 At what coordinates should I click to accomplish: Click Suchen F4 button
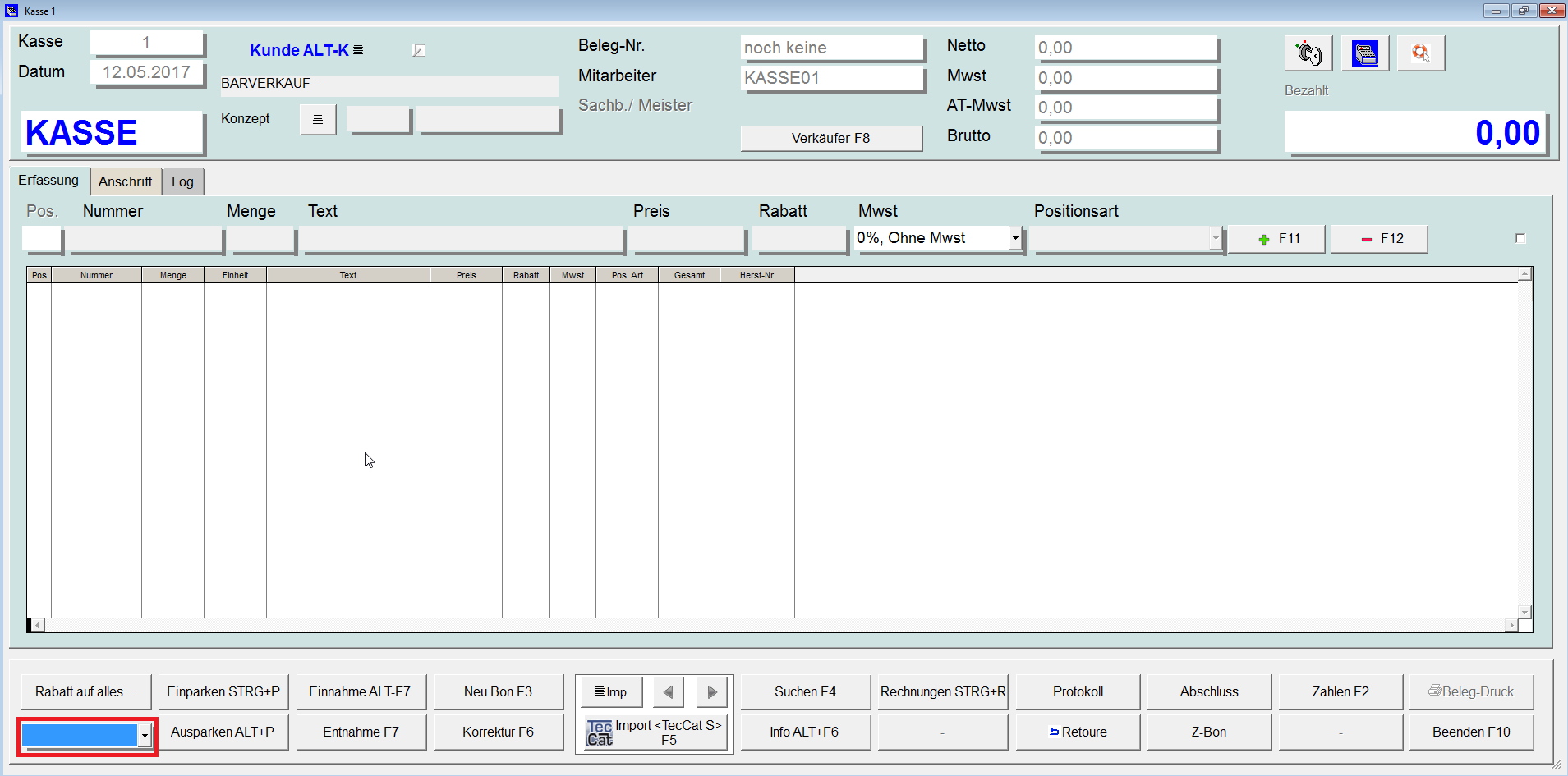[x=805, y=692]
